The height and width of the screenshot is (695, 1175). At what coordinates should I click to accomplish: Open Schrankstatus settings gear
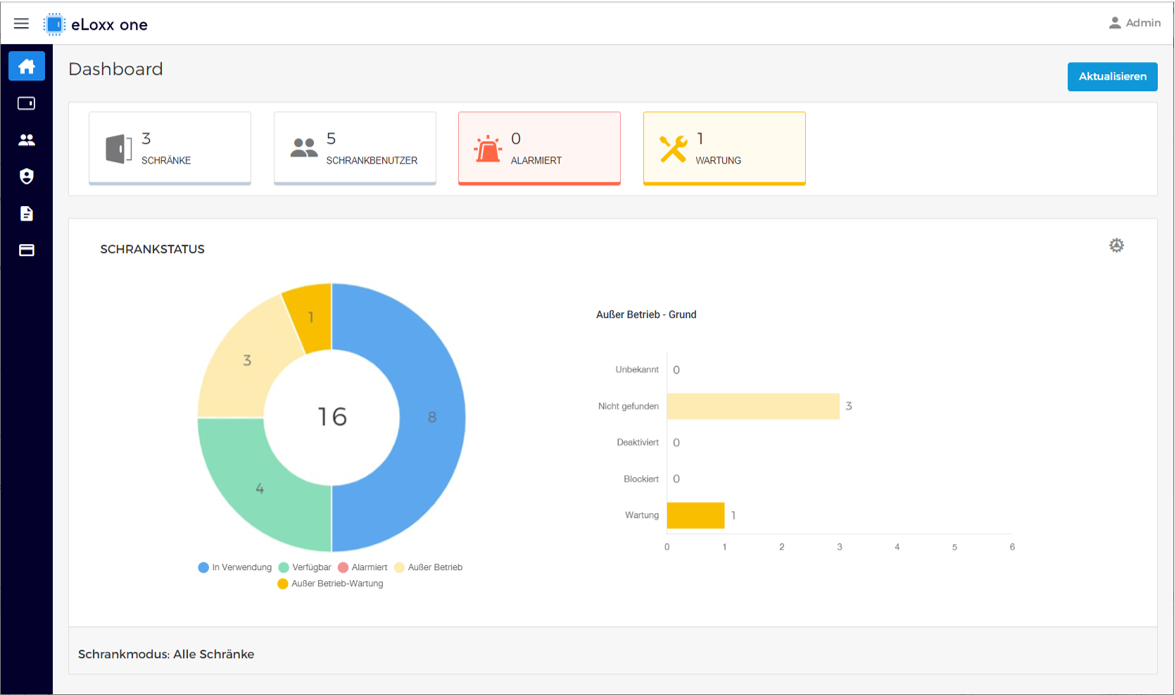click(x=1117, y=245)
